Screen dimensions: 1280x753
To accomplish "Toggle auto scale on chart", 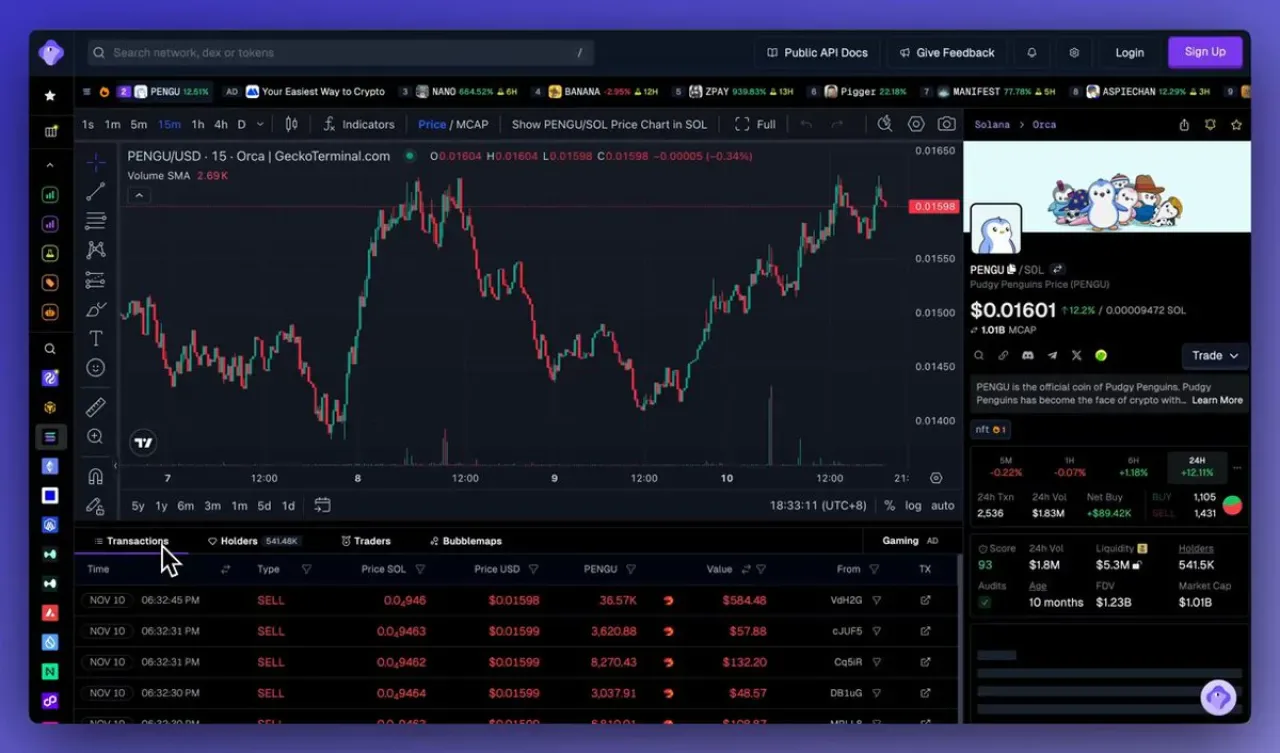I will [x=942, y=505].
